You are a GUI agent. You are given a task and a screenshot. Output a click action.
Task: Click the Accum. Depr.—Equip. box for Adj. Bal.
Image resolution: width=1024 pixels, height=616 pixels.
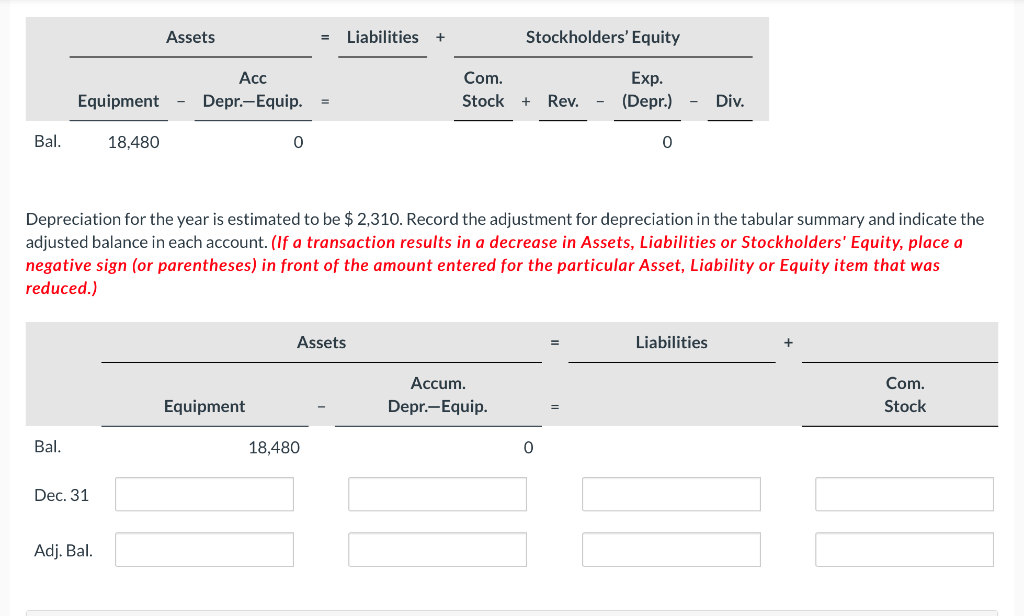point(436,548)
